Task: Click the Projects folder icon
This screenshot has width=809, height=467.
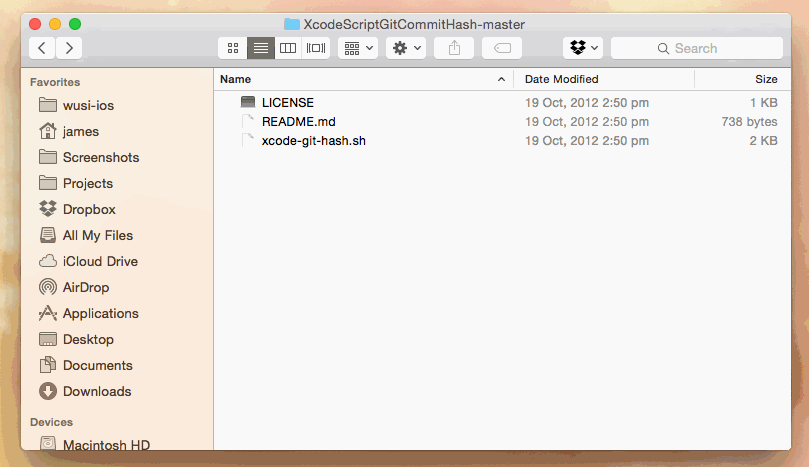Action: click(x=48, y=183)
